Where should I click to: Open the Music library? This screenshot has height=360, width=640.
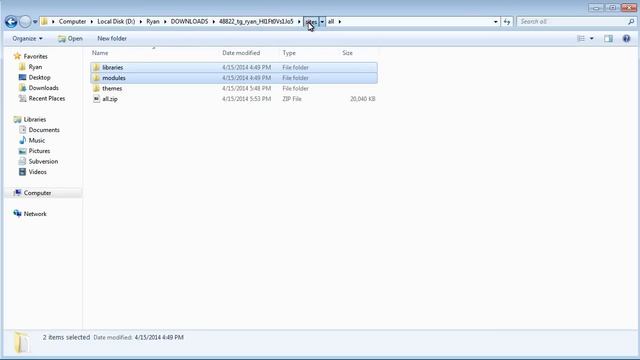click(x=37, y=141)
